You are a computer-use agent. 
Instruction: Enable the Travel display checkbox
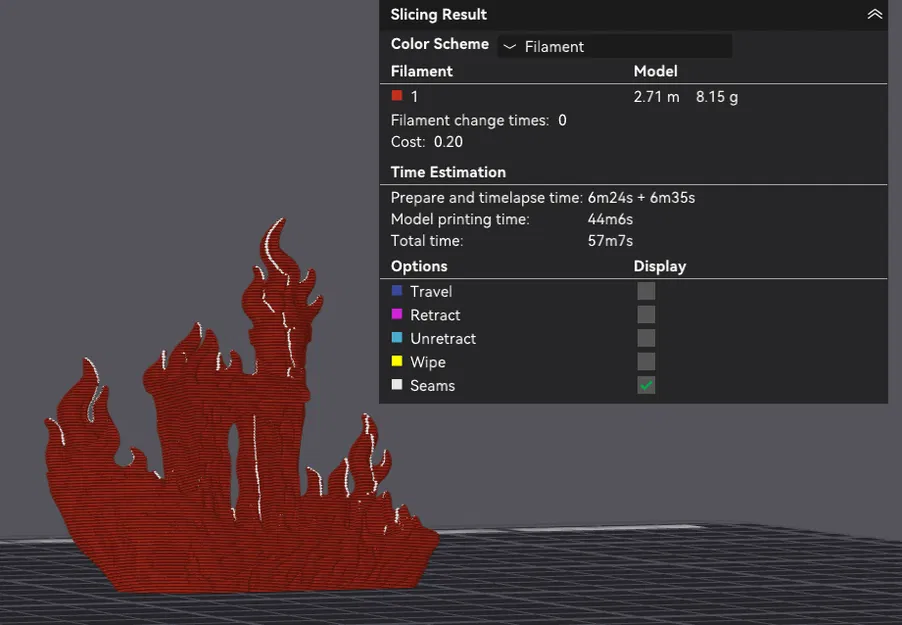[645, 290]
